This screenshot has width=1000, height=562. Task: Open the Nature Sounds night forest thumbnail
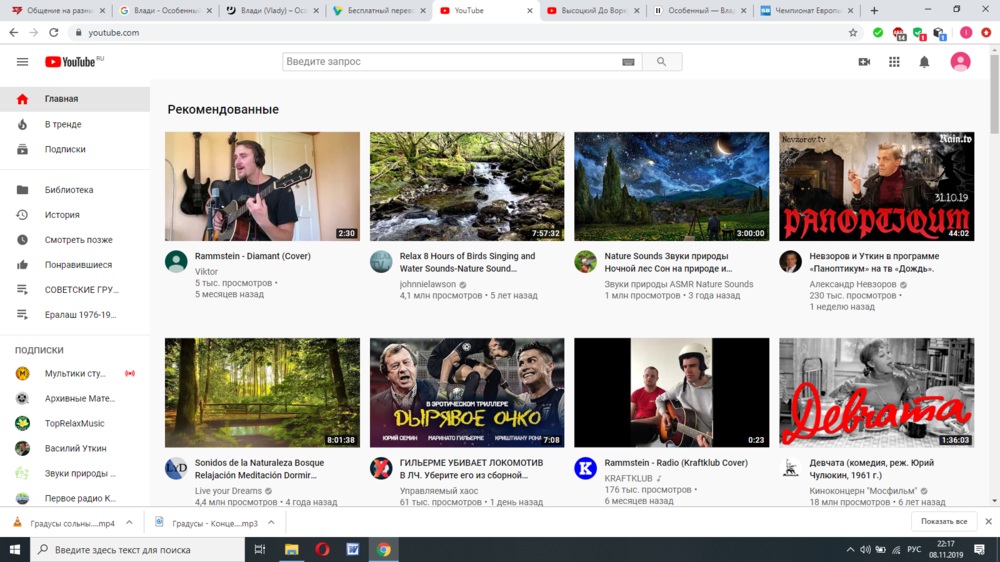(x=672, y=186)
